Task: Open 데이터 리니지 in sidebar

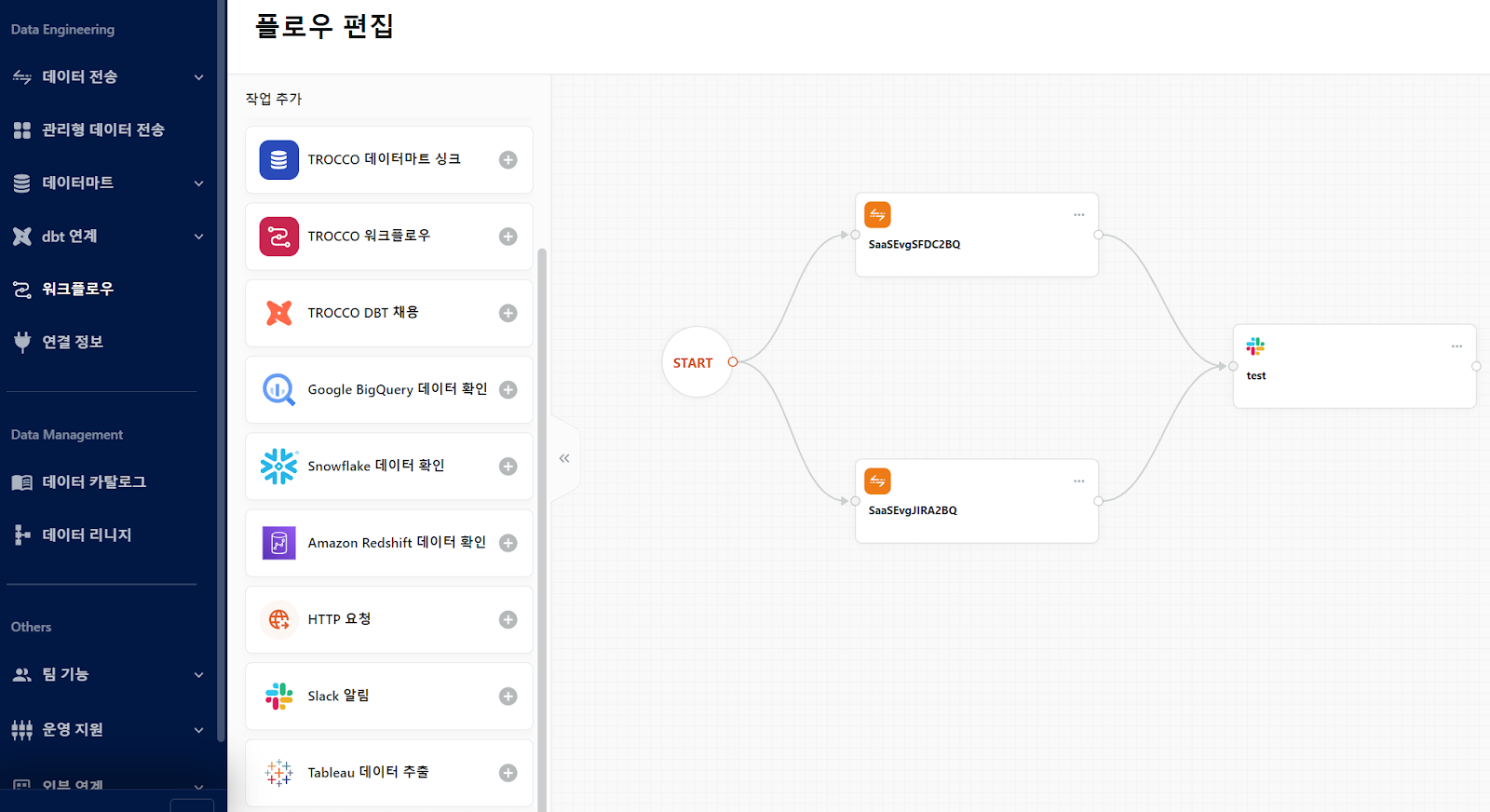Action: [87, 535]
